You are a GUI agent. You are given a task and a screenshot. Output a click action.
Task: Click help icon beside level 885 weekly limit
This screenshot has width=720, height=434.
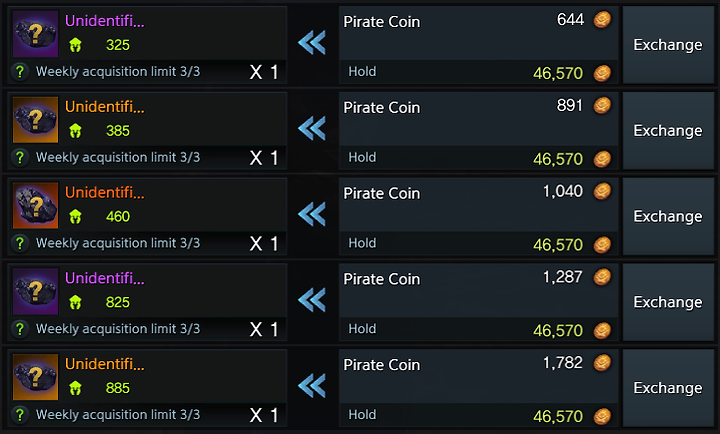coord(20,415)
